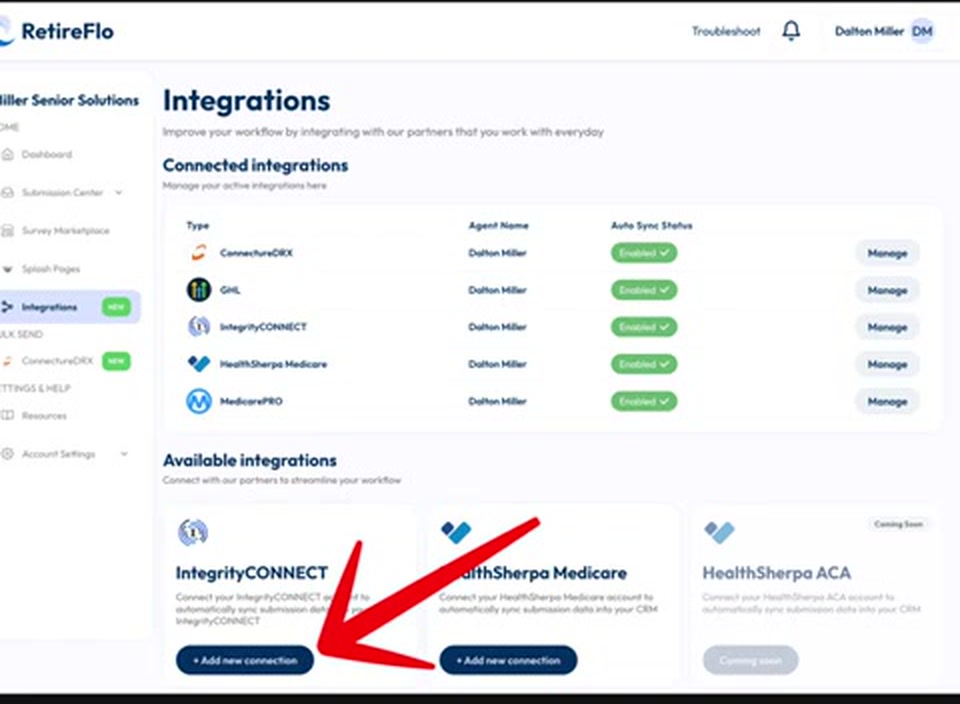Expand the Account Settings chevron

click(x=124, y=454)
